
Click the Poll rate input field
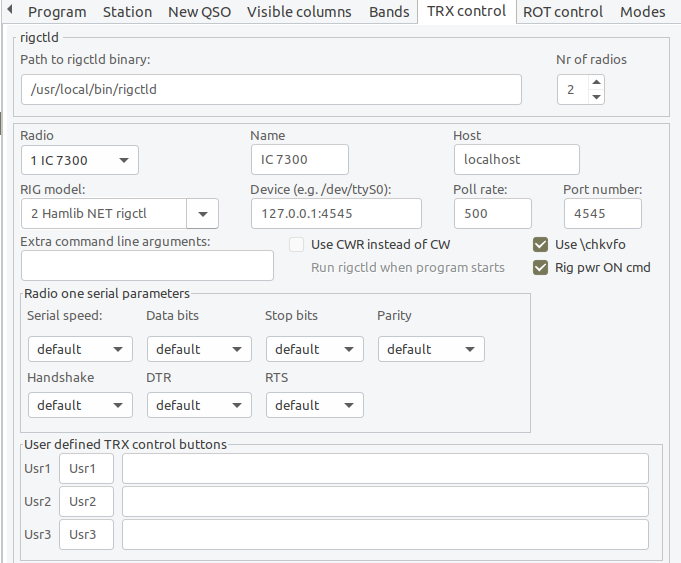493,214
